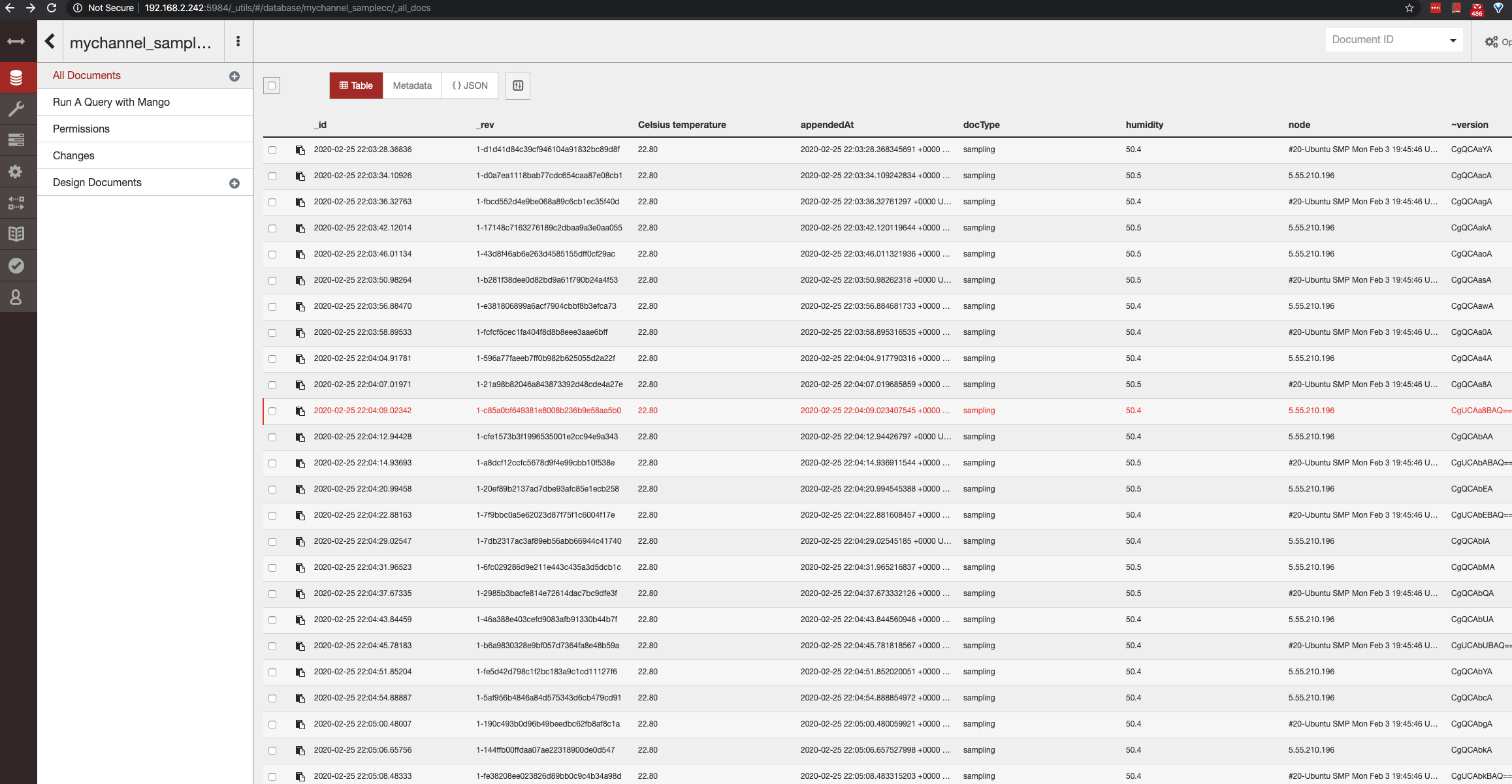Image resolution: width=1512 pixels, height=784 pixels.
Task: Open Run A Query with Mango
Action: pyautogui.click(x=111, y=102)
